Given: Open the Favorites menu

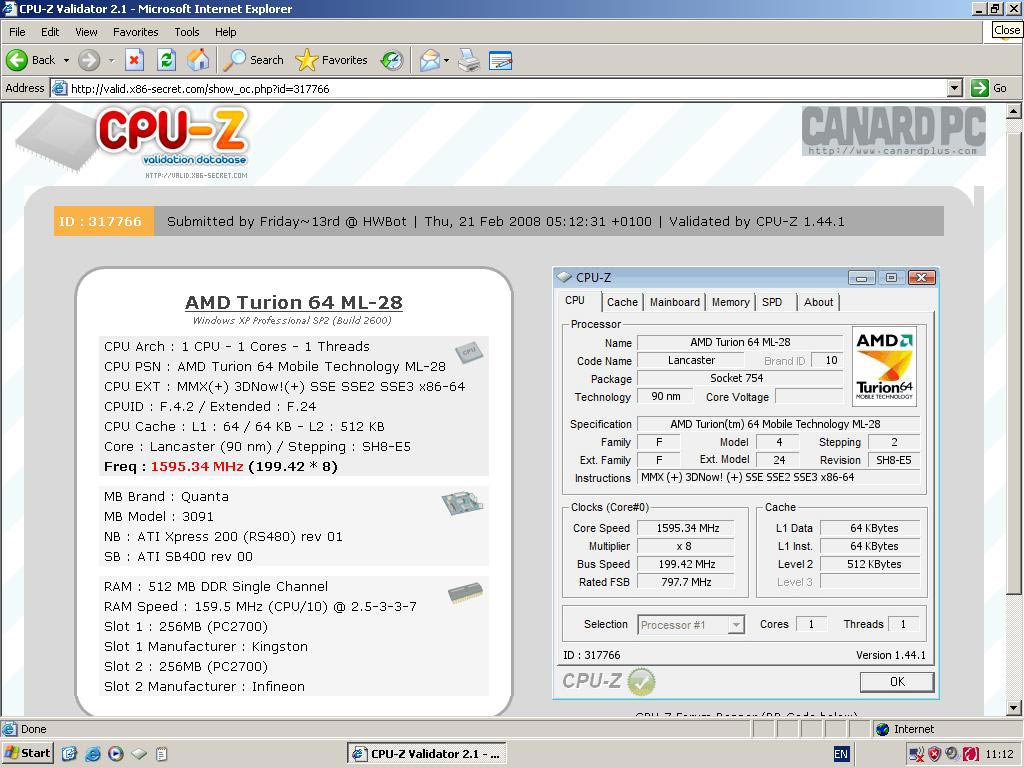Looking at the screenshot, I should (x=135, y=32).
